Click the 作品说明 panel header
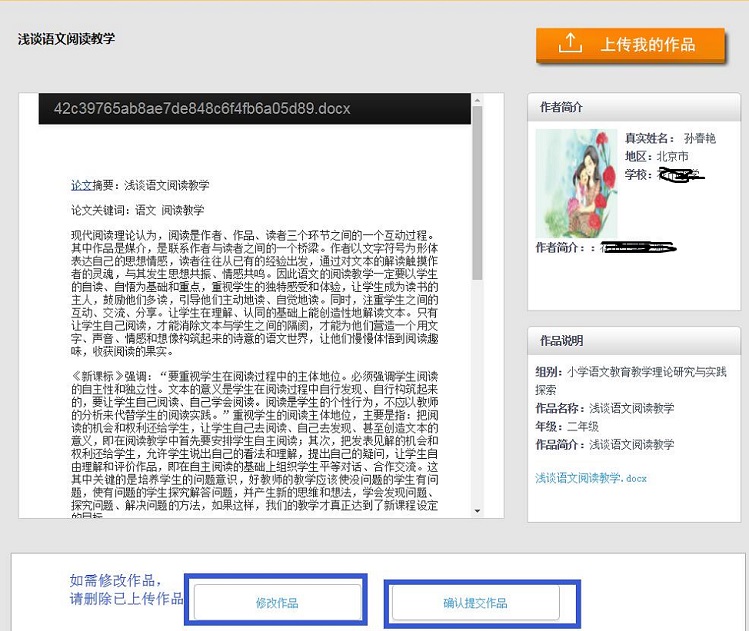749x631 pixels. [x=561, y=340]
